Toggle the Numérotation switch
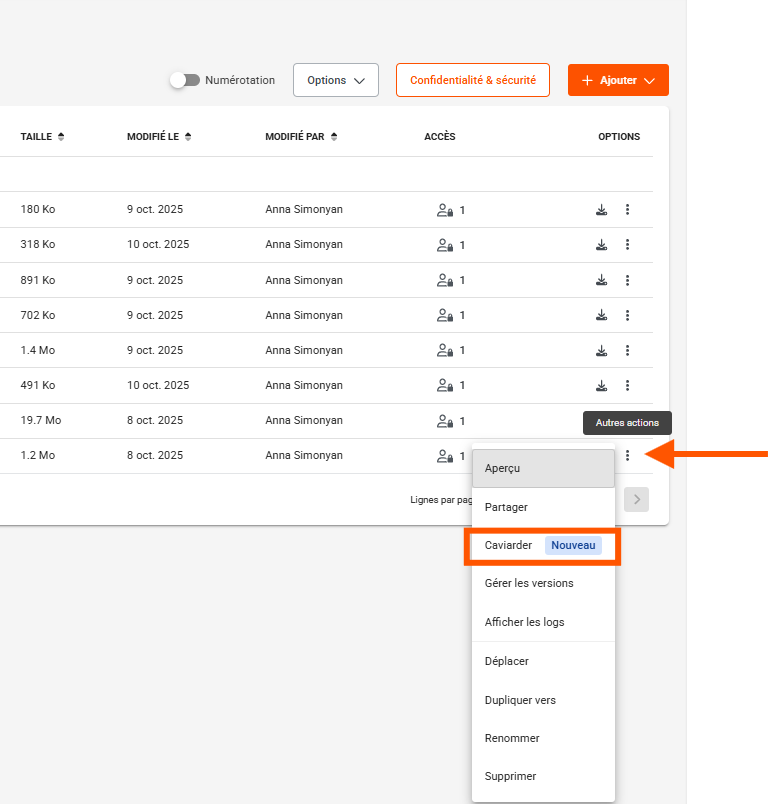769x804 pixels. point(184,80)
